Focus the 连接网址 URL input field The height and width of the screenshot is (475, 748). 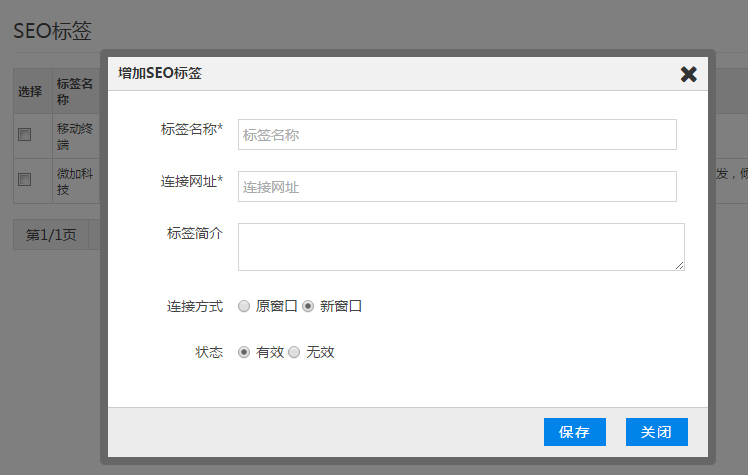point(457,187)
